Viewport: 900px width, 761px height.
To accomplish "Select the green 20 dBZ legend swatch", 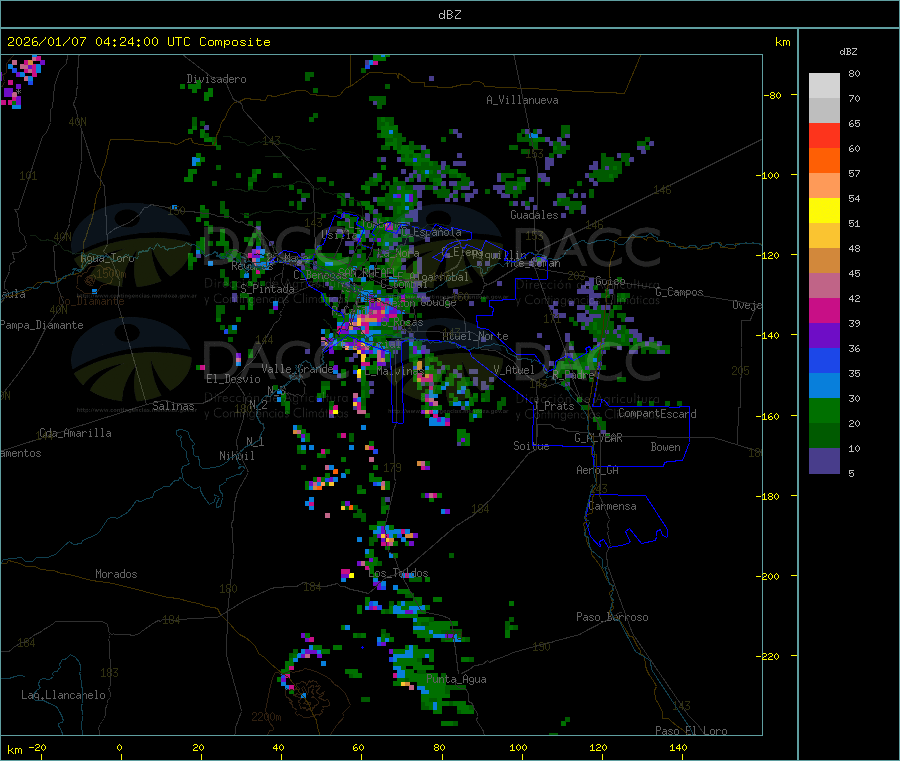I will tap(824, 410).
